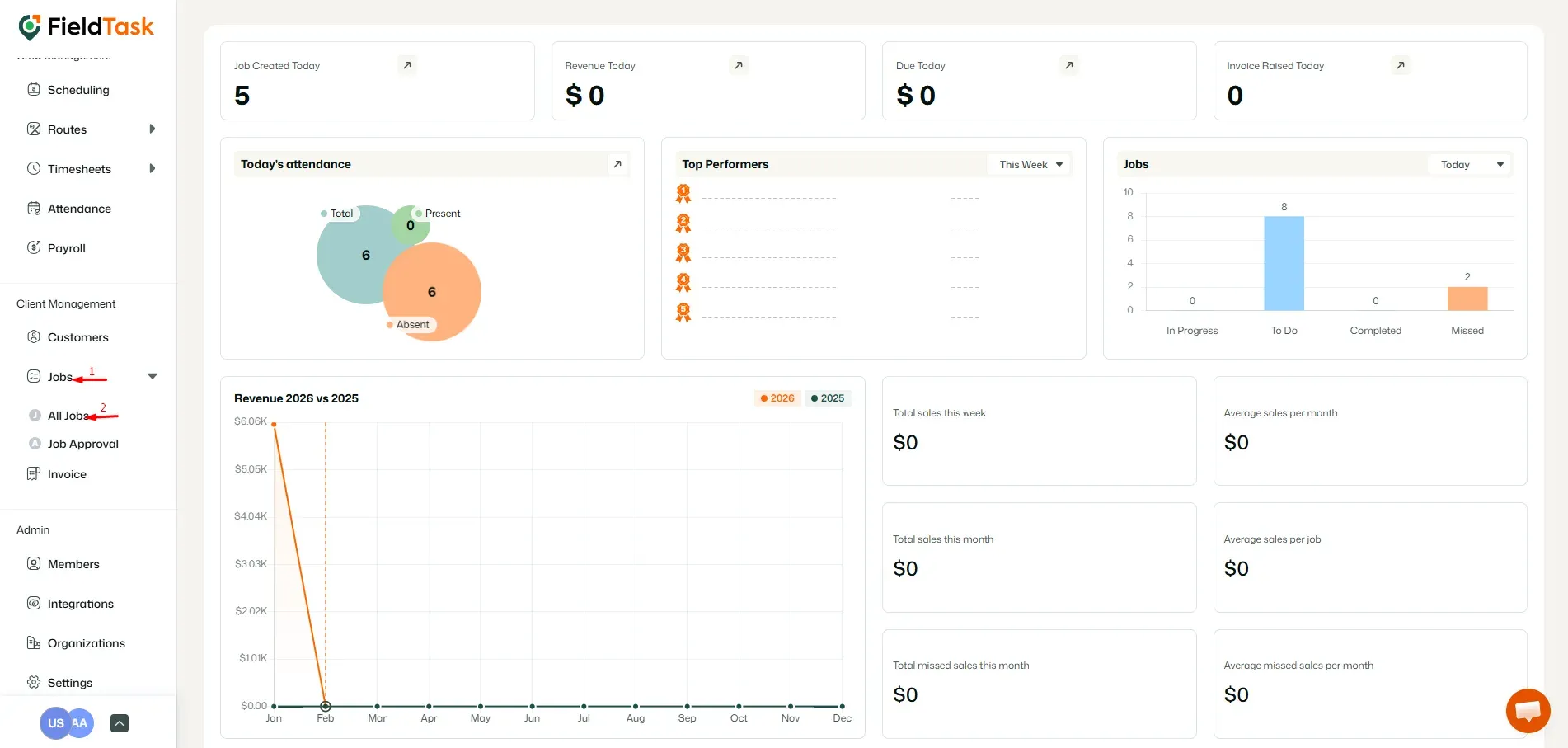The height and width of the screenshot is (748, 1568).
Task: Open Payroll in the sidebar
Action: tap(67, 247)
